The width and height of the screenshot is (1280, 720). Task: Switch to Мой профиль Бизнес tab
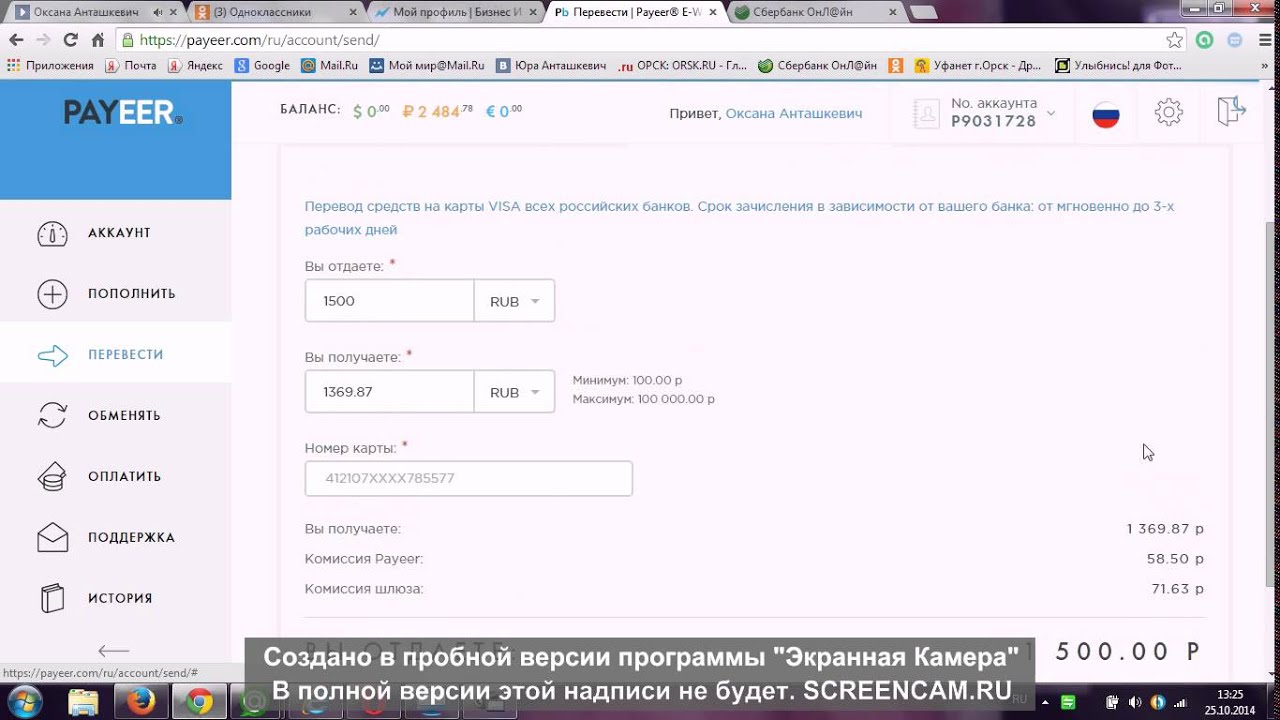coord(456,12)
